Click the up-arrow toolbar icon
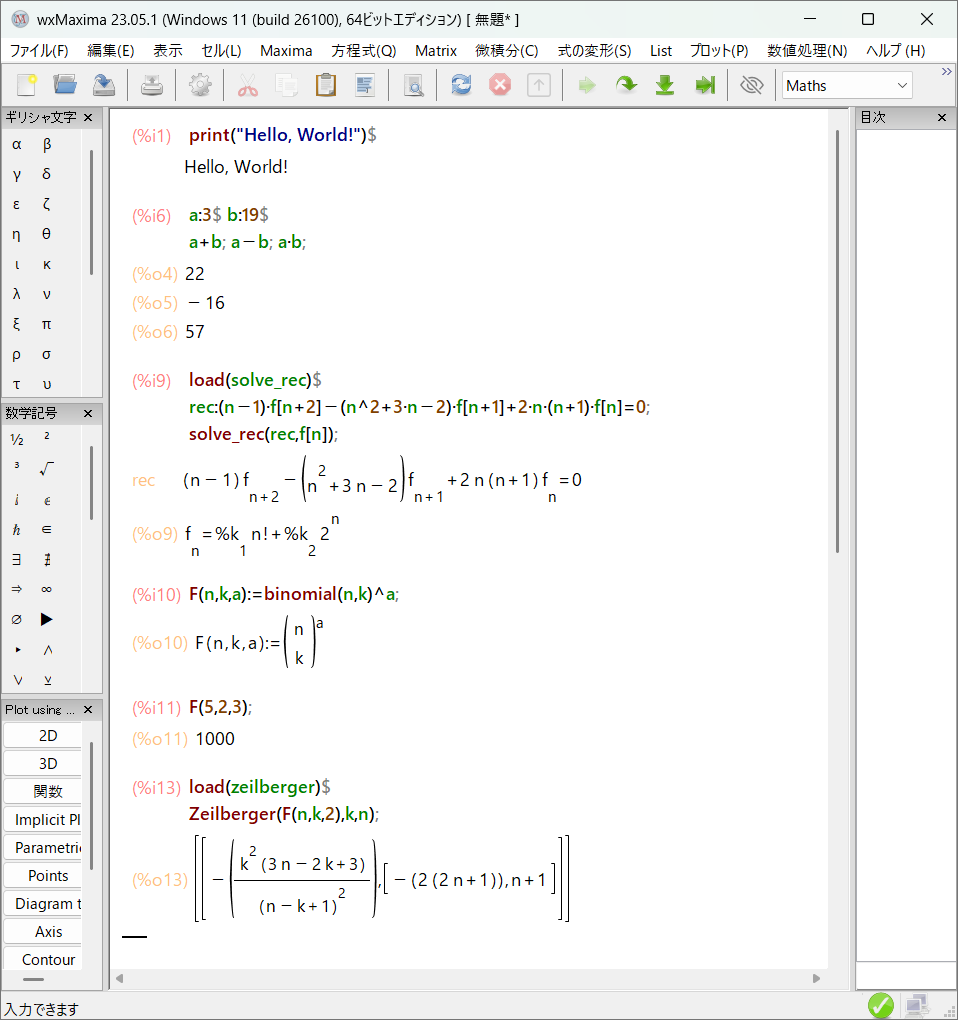Viewport: 958px width, 1020px height. point(539,85)
